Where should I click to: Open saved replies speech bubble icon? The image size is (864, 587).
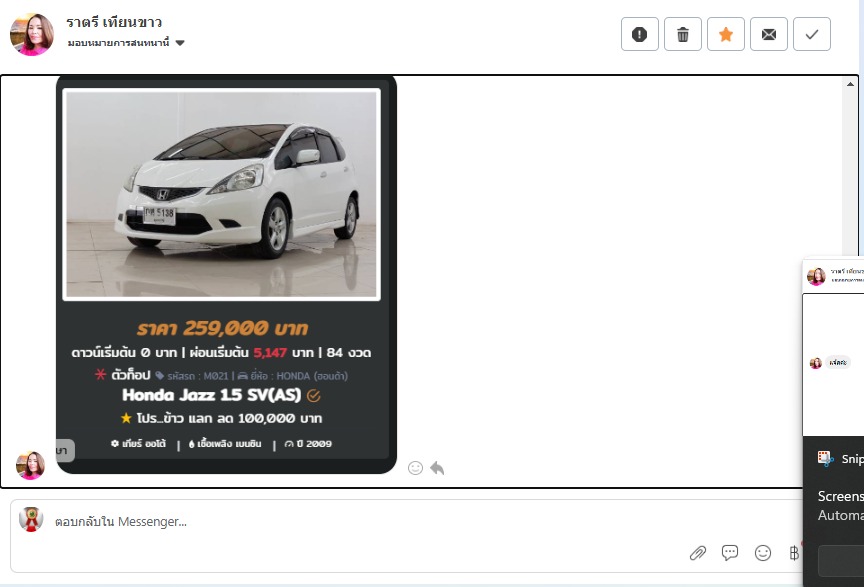tap(730, 553)
